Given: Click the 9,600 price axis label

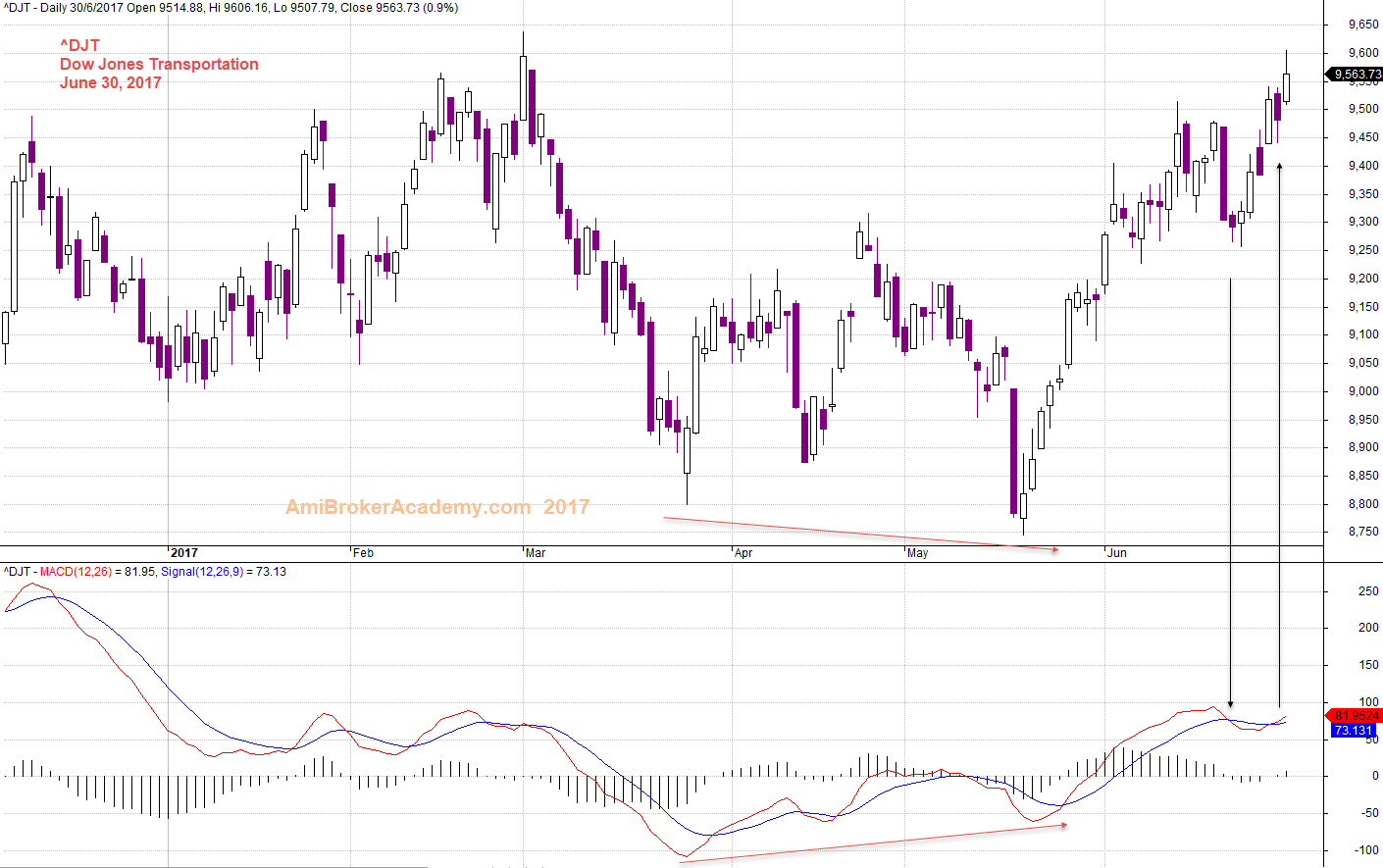Looking at the screenshot, I should [x=1362, y=53].
